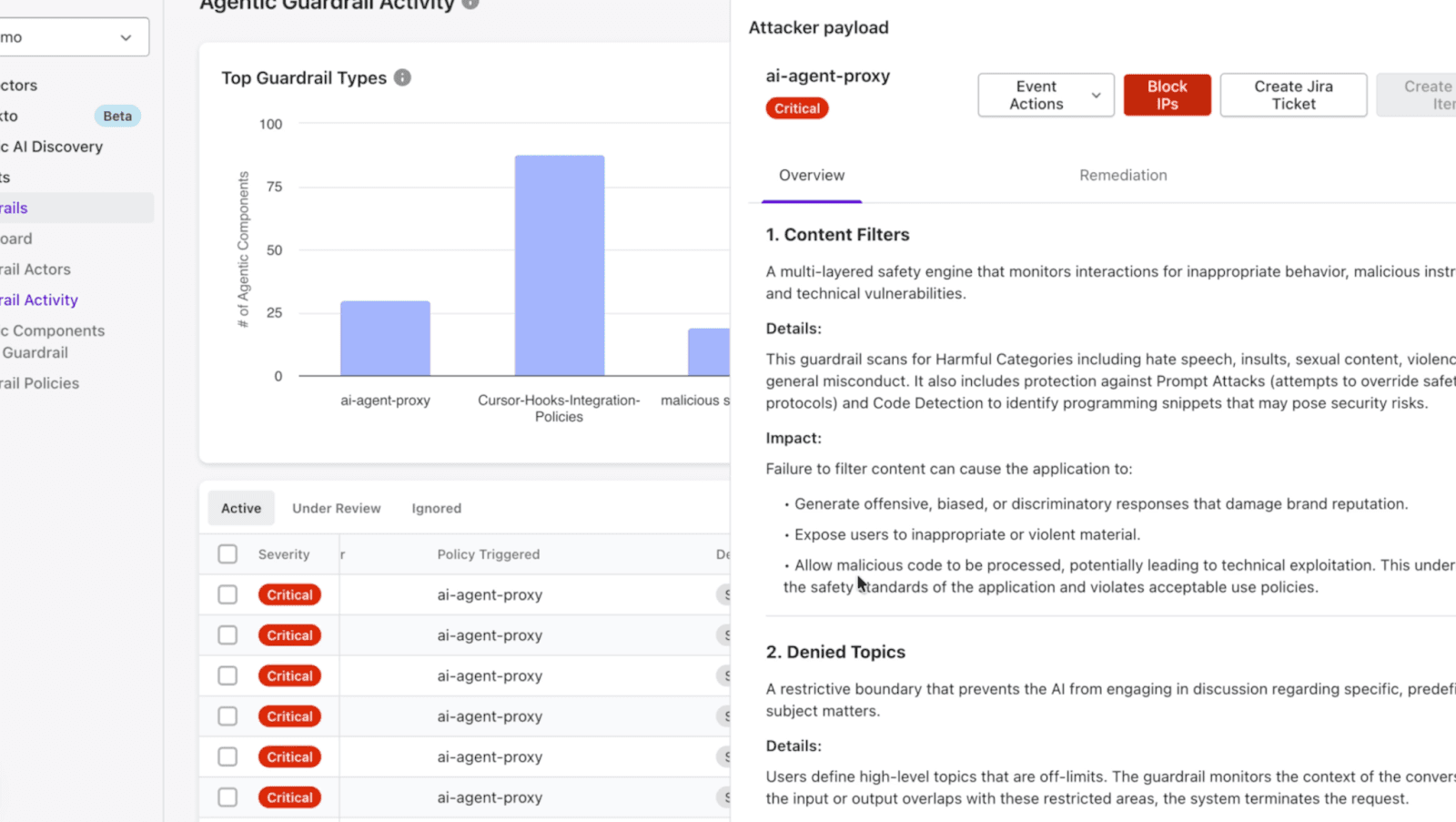Viewport: 1456px width, 822px height.
Task: Click the Create Jira Ticket button
Action: pyautogui.click(x=1293, y=95)
